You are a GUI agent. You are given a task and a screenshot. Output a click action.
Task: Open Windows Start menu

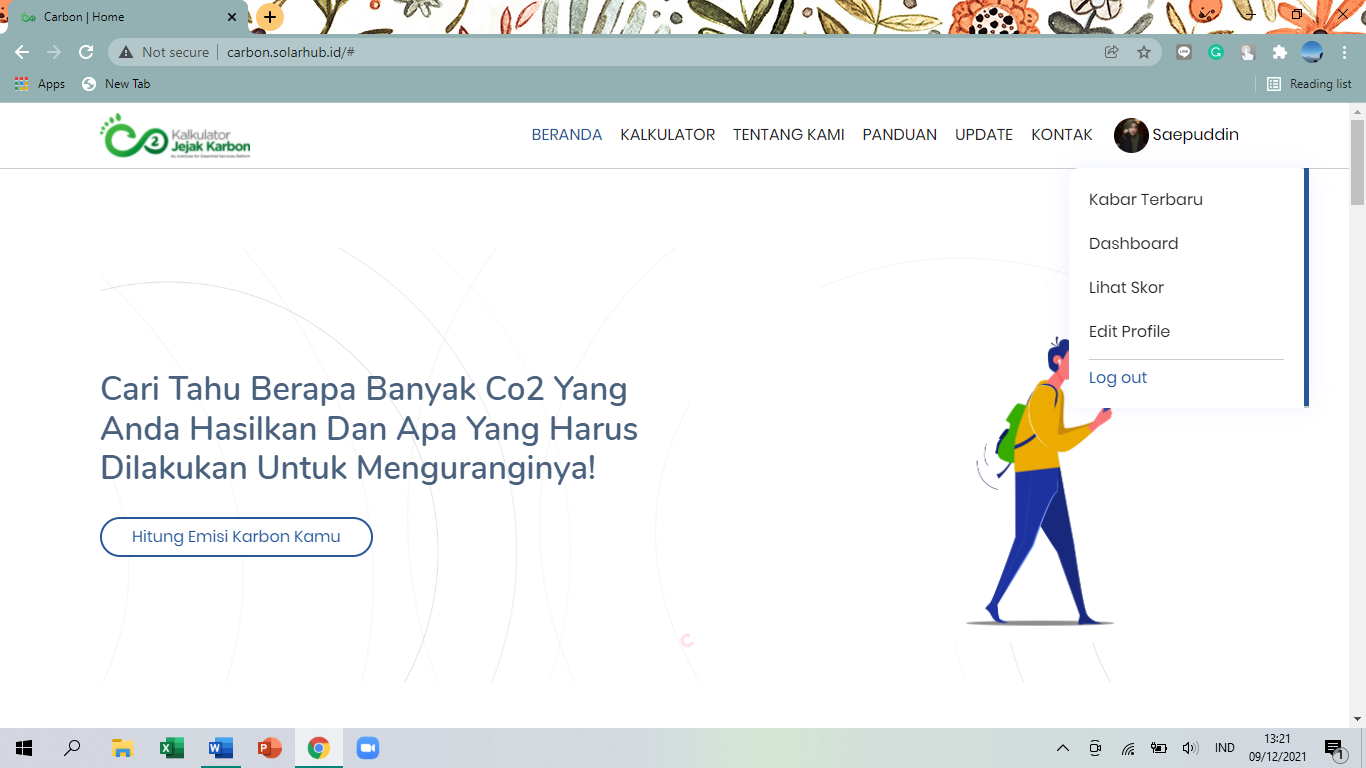pyautogui.click(x=24, y=748)
